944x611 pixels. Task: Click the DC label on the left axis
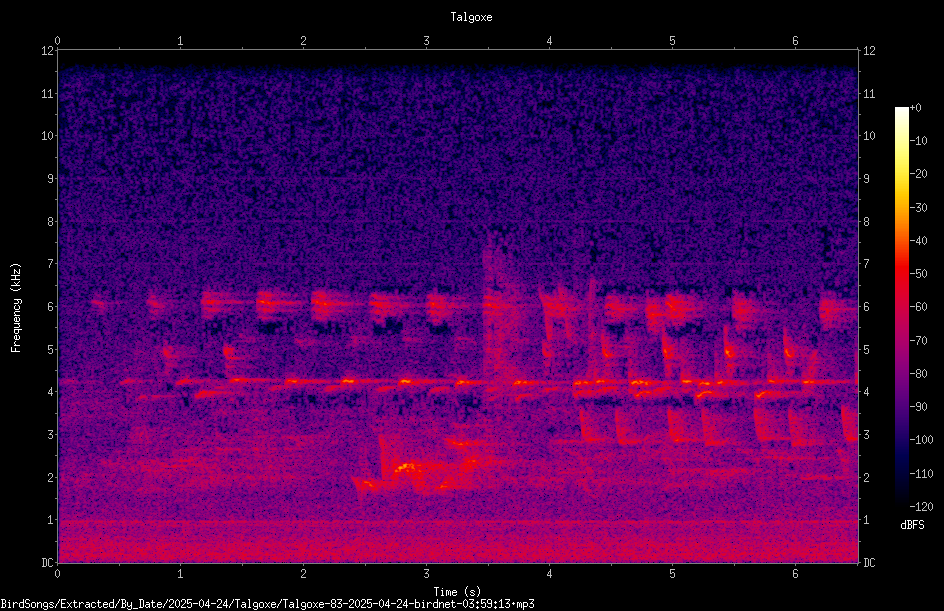pyautogui.click(x=48, y=563)
